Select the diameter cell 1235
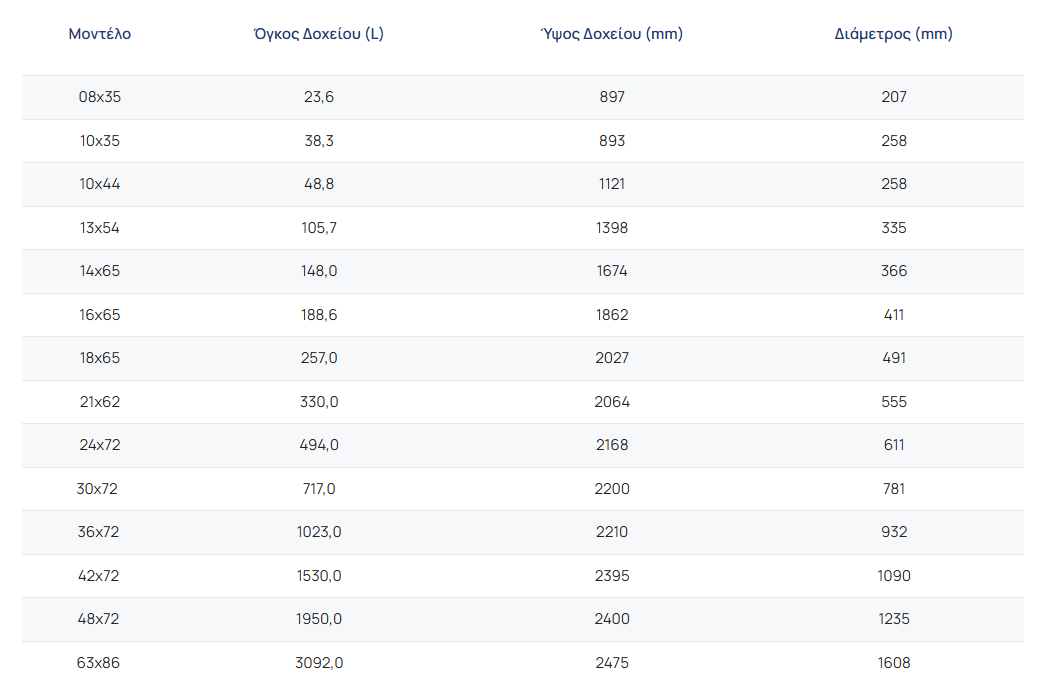 [x=894, y=619]
